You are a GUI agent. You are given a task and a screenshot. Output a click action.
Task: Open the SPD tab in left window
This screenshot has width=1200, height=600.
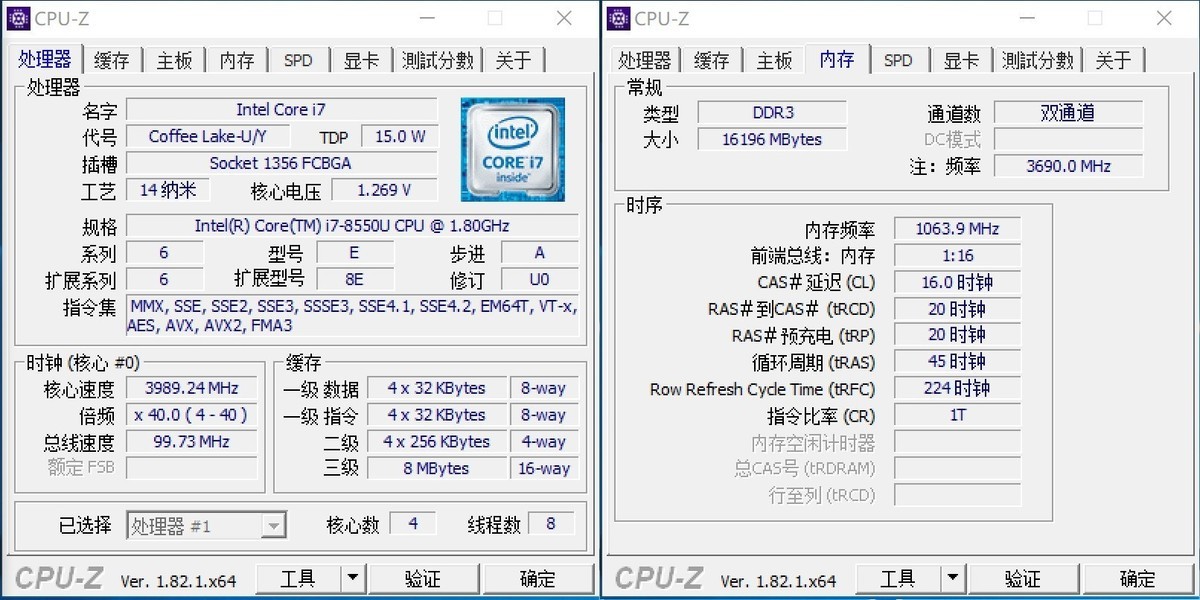(x=299, y=60)
